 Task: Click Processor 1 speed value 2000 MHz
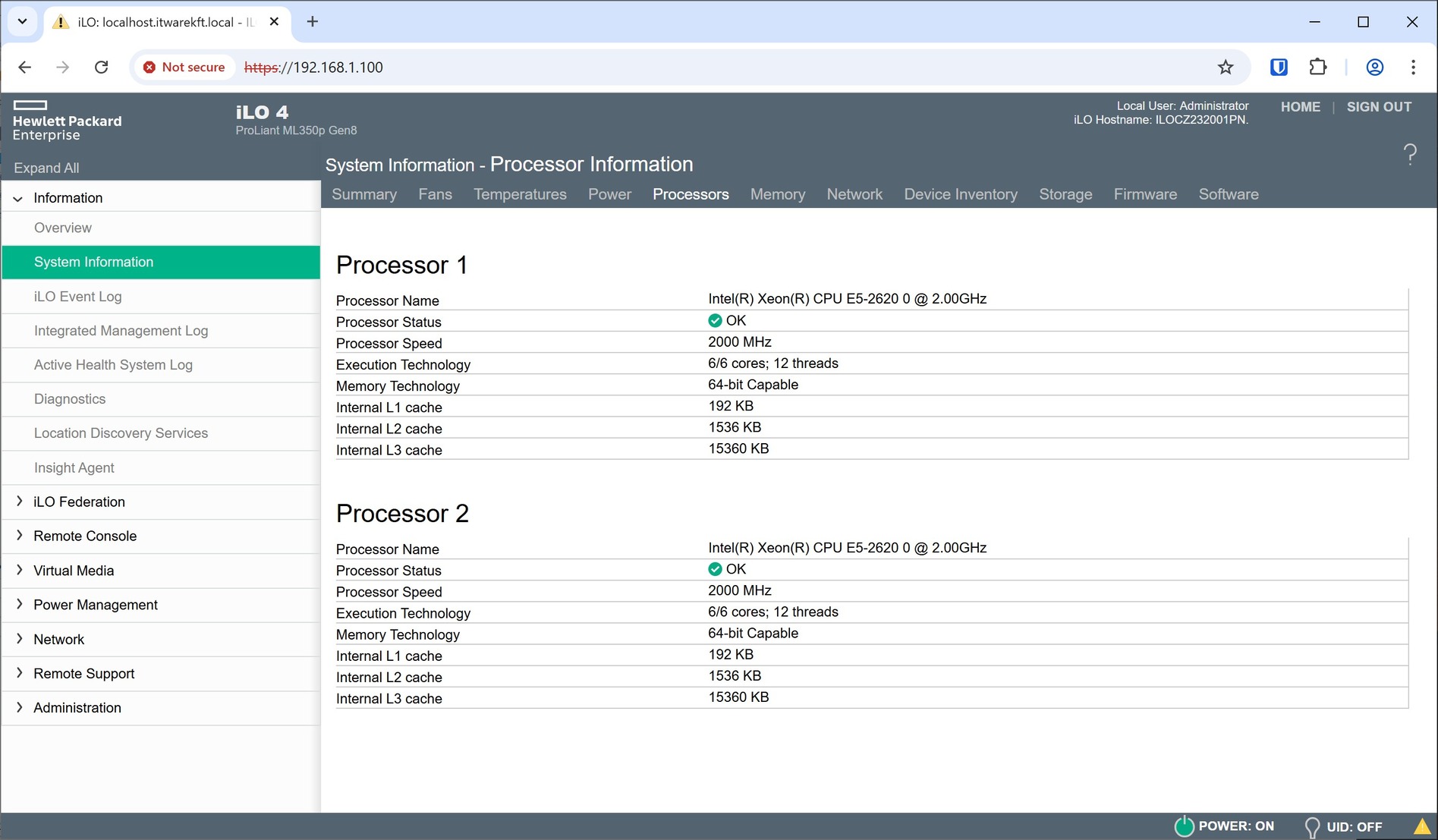pyautogui.click(x=740, y=342)
